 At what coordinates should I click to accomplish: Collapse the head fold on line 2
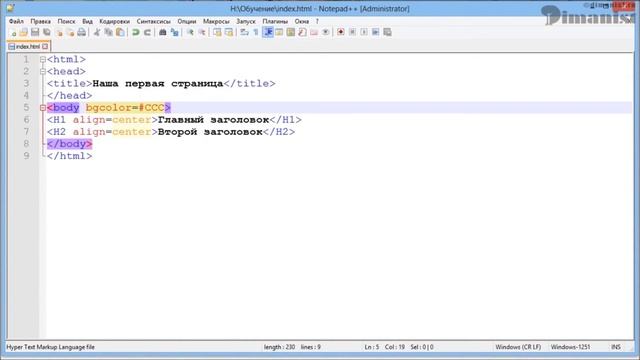43,71
